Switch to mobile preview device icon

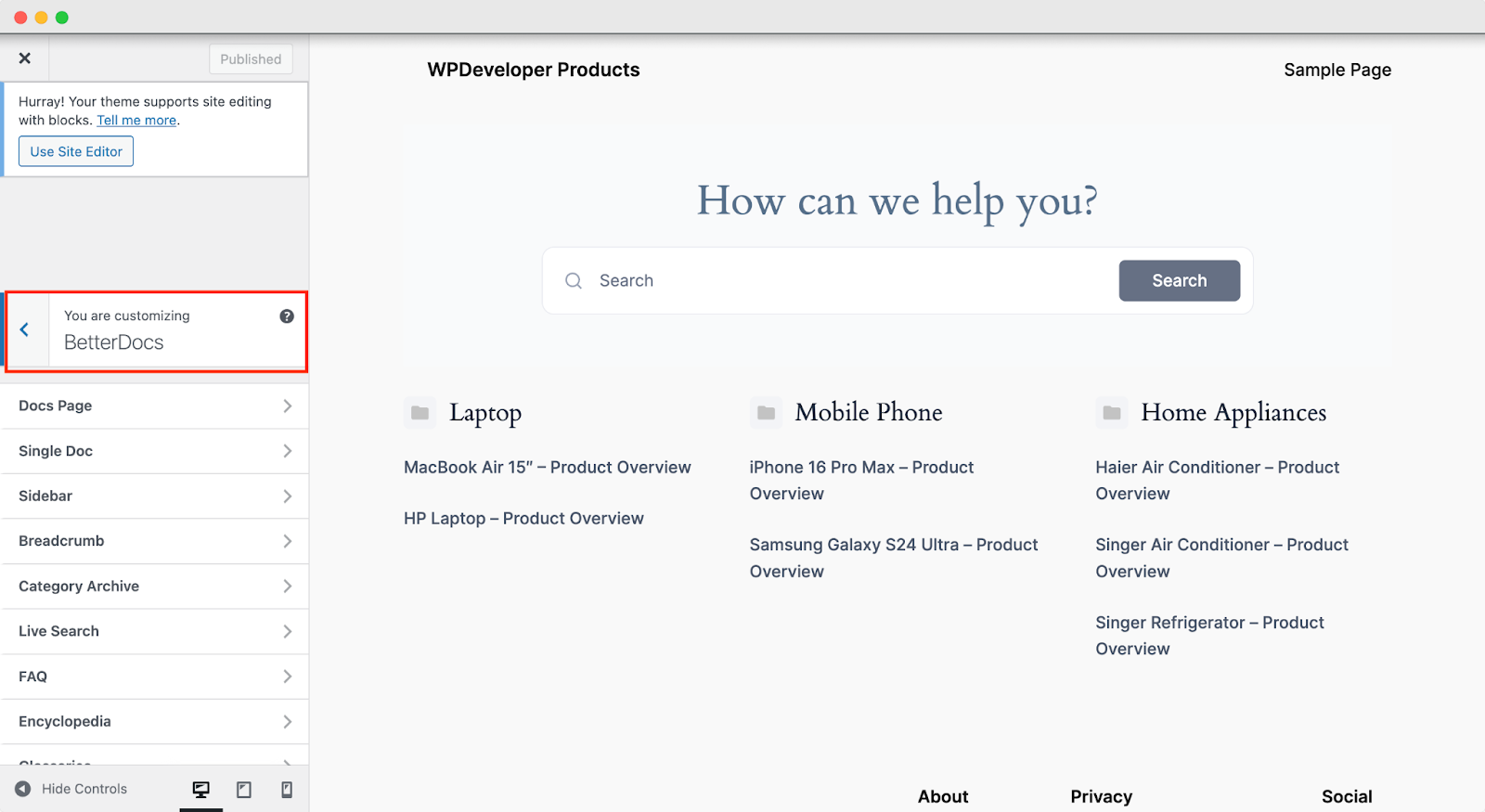(x=287, y=789)
